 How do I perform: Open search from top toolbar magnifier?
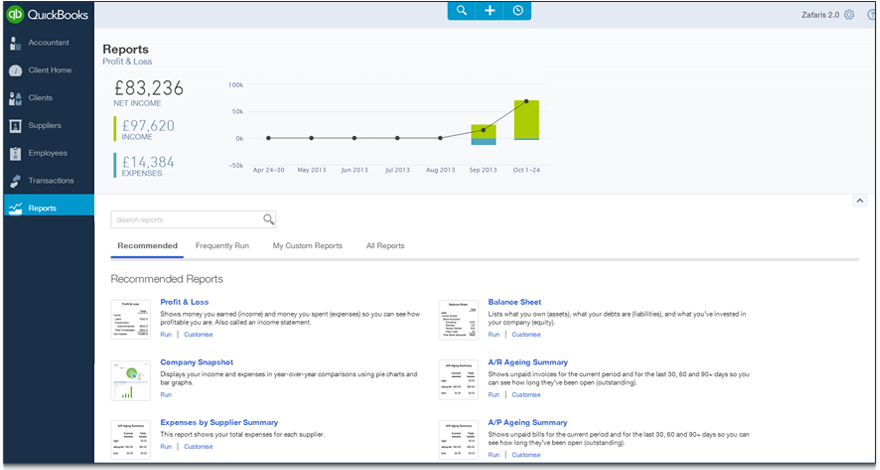(x=461, y=11)
